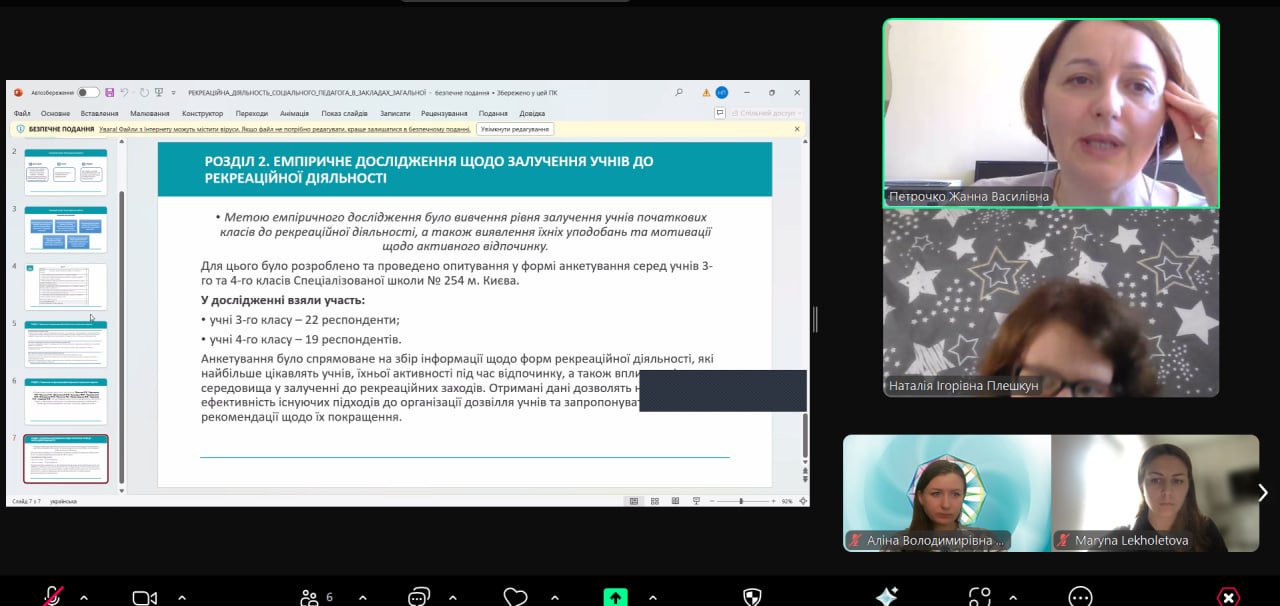Open the Рецензування ribbon tab
This screenshot has width=1280, height=606.
tap(444, 113)
